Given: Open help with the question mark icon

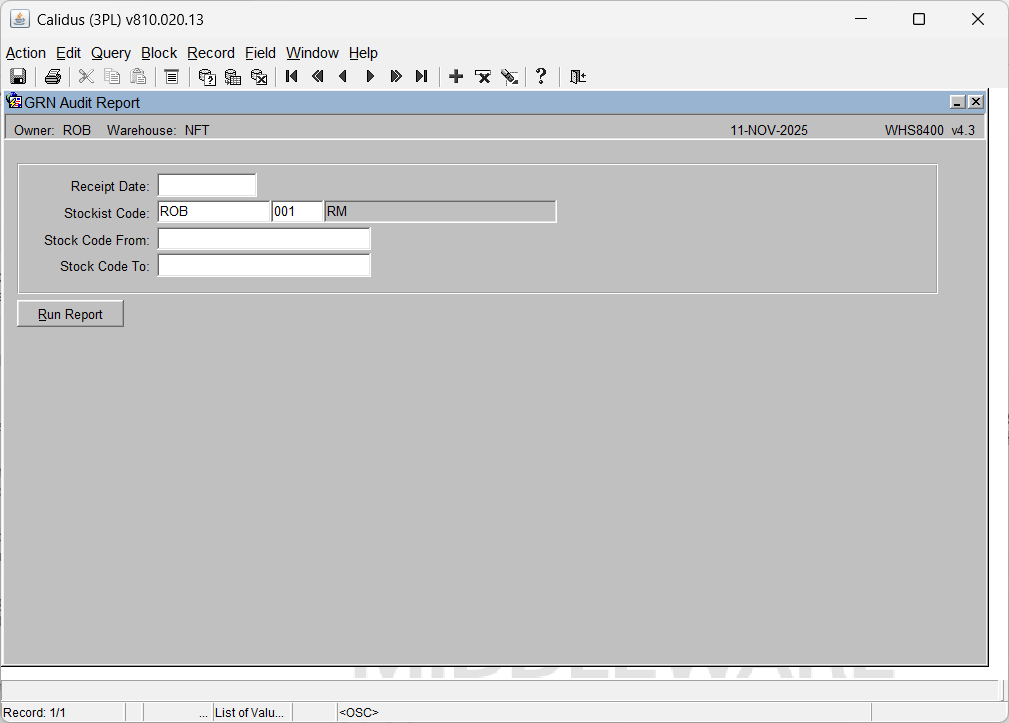Looking at the screenshot, I should [541, 77].
